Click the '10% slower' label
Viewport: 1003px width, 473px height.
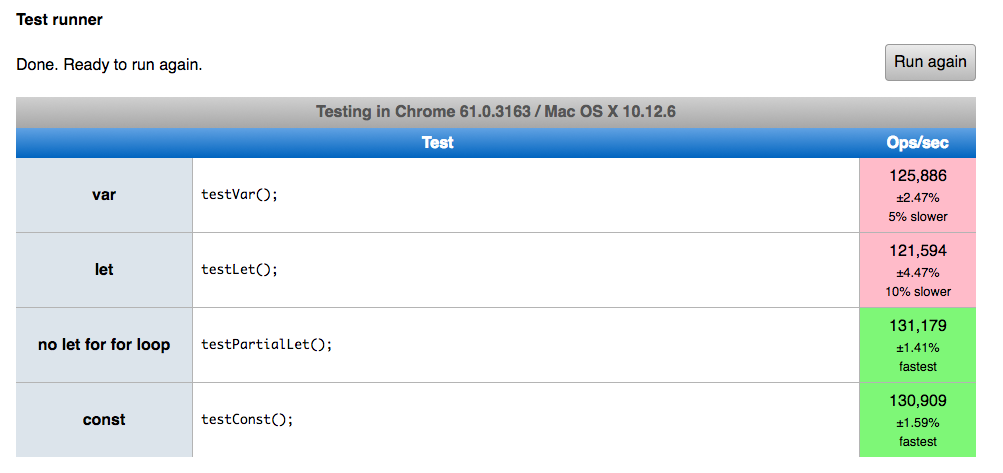click(x=917, y=291)
